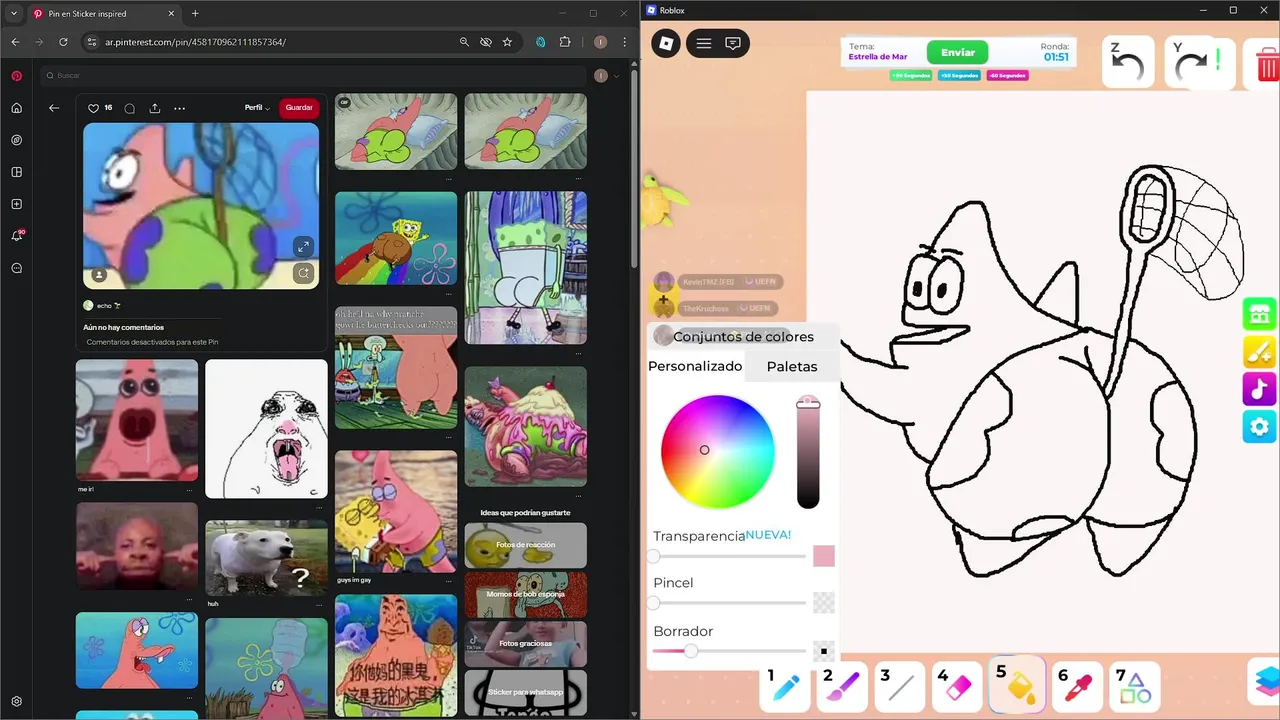
Task: Open the green shop icon in Roblox
Action: 1259,314
